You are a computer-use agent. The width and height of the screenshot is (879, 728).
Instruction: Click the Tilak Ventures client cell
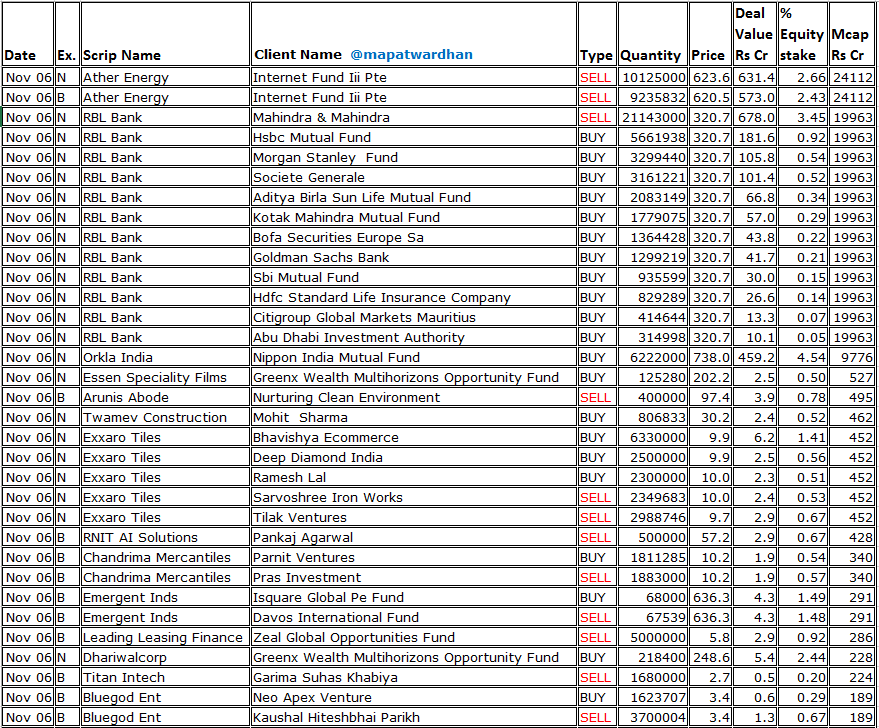[x=414, y=518]
